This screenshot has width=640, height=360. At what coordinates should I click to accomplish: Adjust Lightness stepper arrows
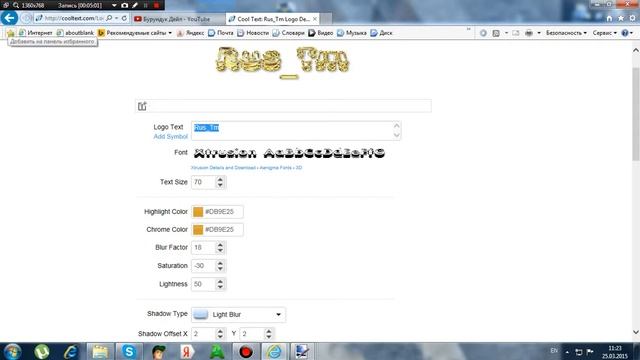coord(220,284)
